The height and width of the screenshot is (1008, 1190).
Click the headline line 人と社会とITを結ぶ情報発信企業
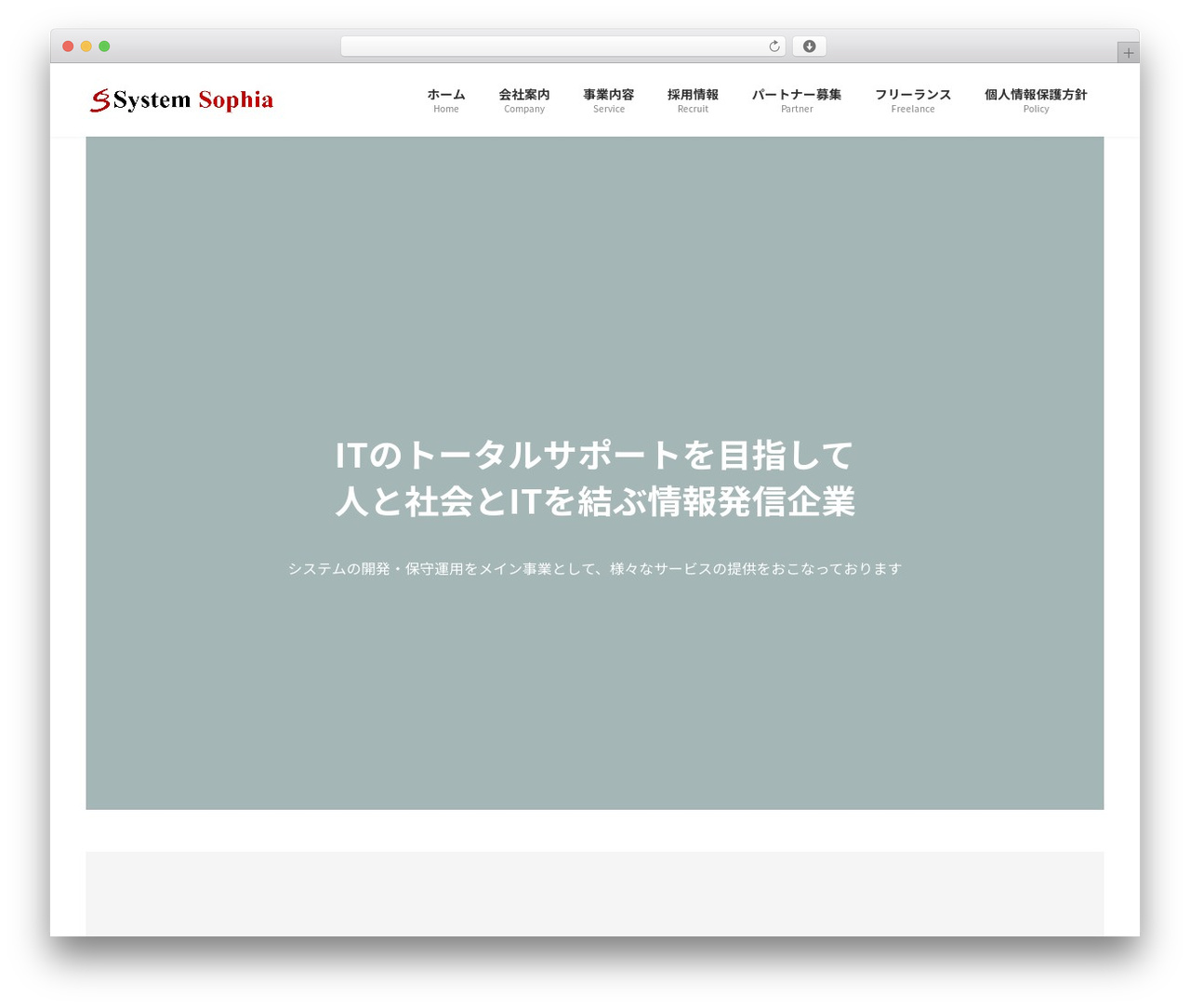click(595, 501)
